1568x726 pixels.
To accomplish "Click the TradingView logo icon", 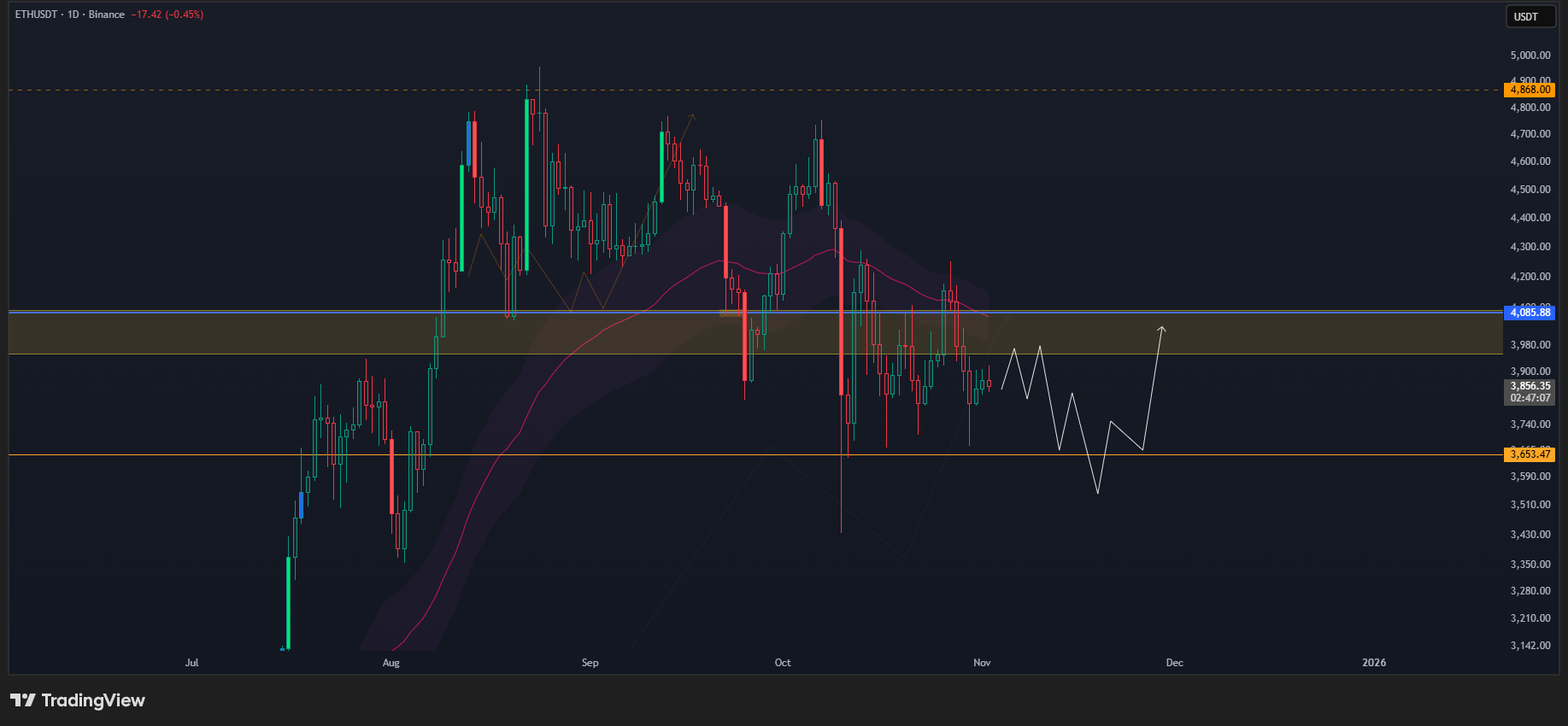I will [23, 700].
